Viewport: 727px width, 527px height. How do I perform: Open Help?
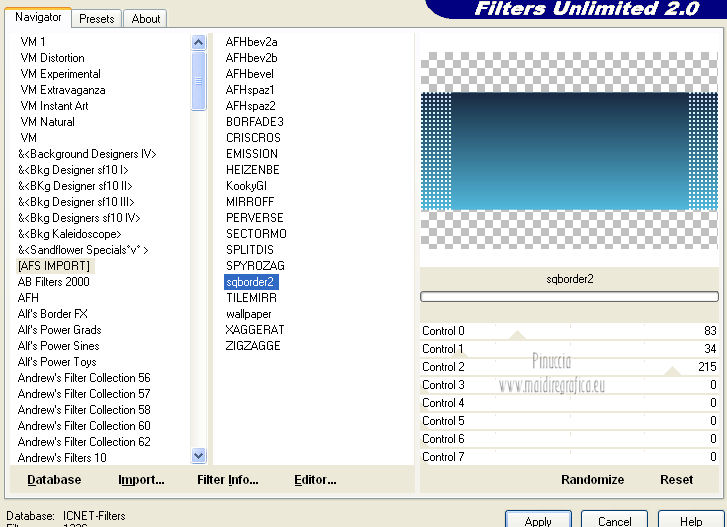tap(691, 520)
